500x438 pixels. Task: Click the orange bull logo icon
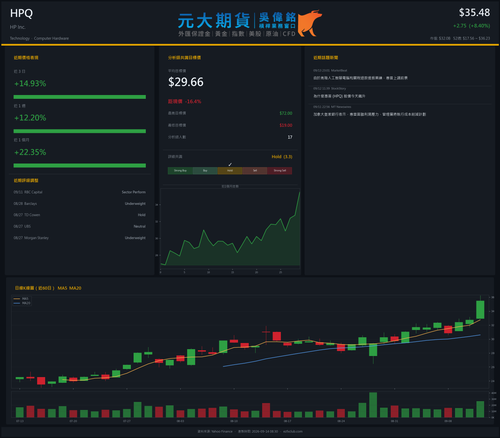click(x=309, y=23)
